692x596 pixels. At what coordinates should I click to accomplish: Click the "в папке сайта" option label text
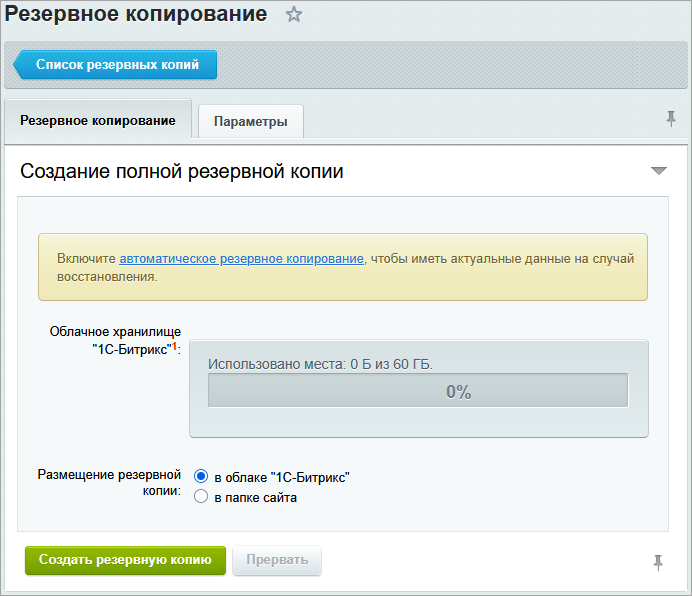255,497
